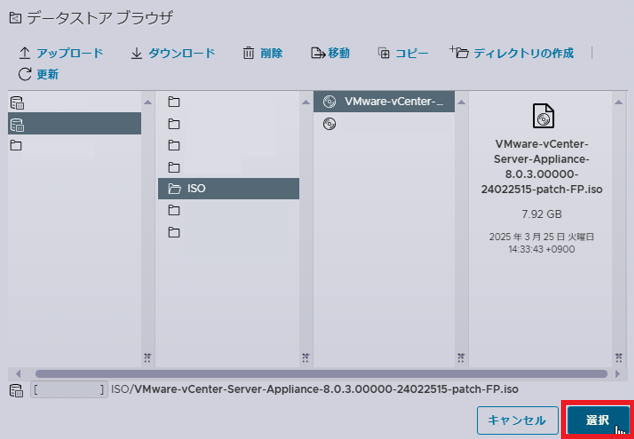Screen dimensions: 634x439
Task: Click the horizontal scrollbar track
Action: (300, 374)
